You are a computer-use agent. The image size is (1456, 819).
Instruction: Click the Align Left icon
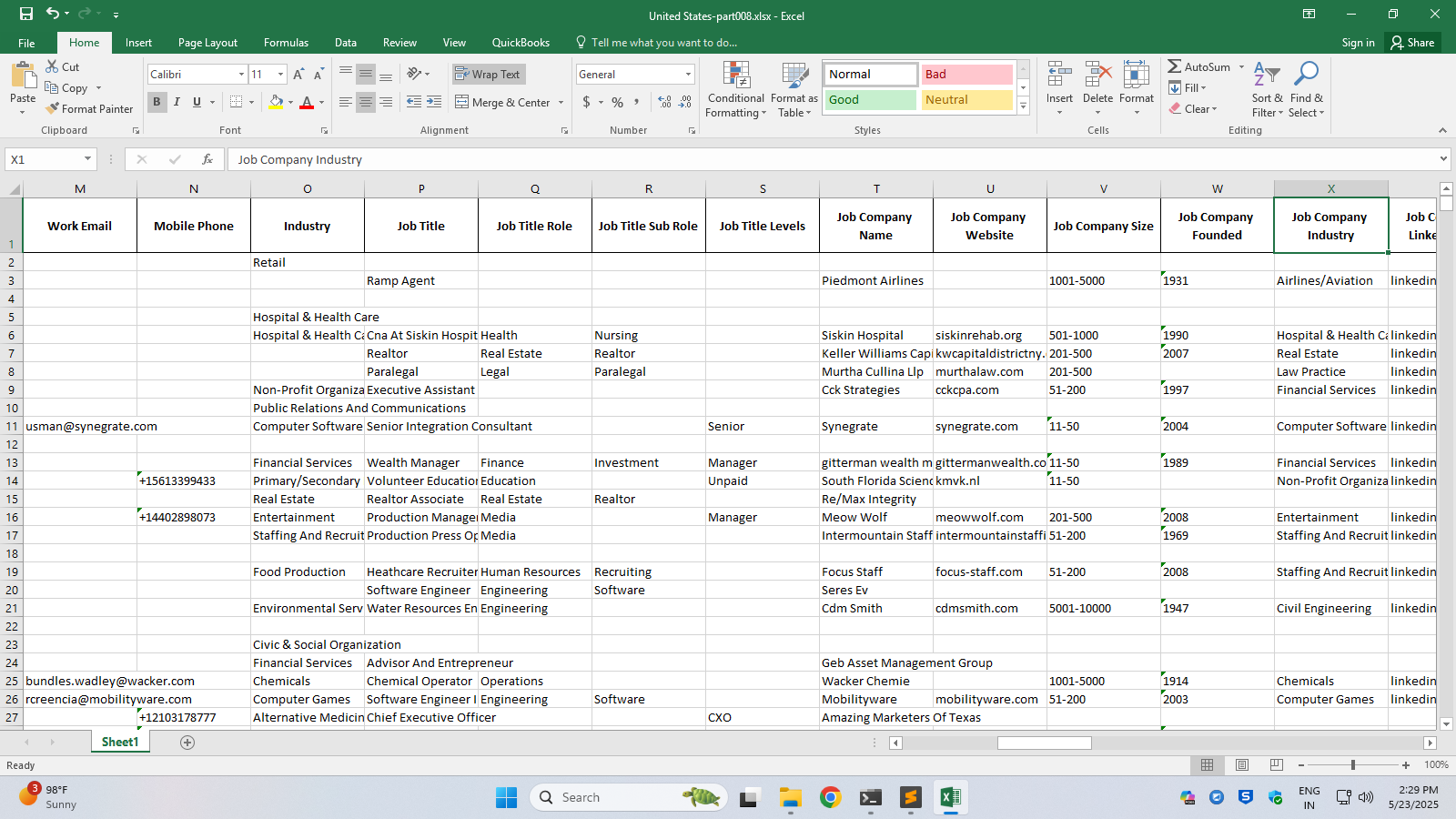click(346, 102)
